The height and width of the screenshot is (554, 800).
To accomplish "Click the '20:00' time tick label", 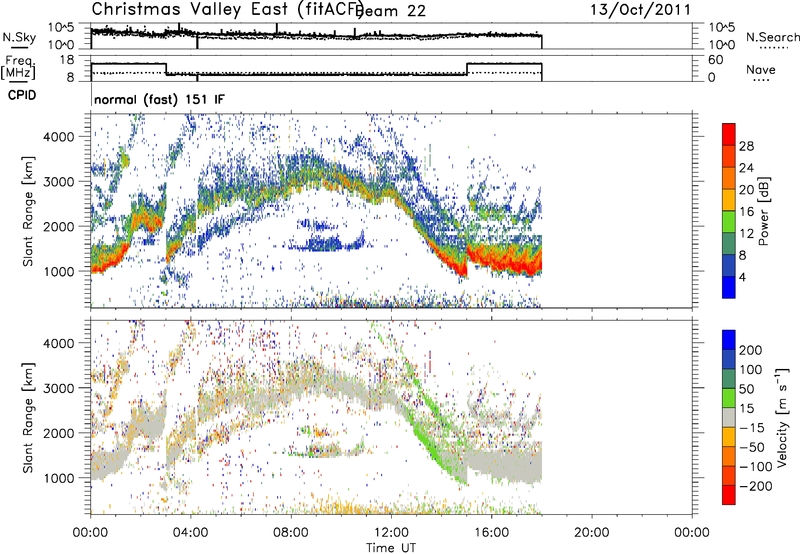I will [592, 533].
